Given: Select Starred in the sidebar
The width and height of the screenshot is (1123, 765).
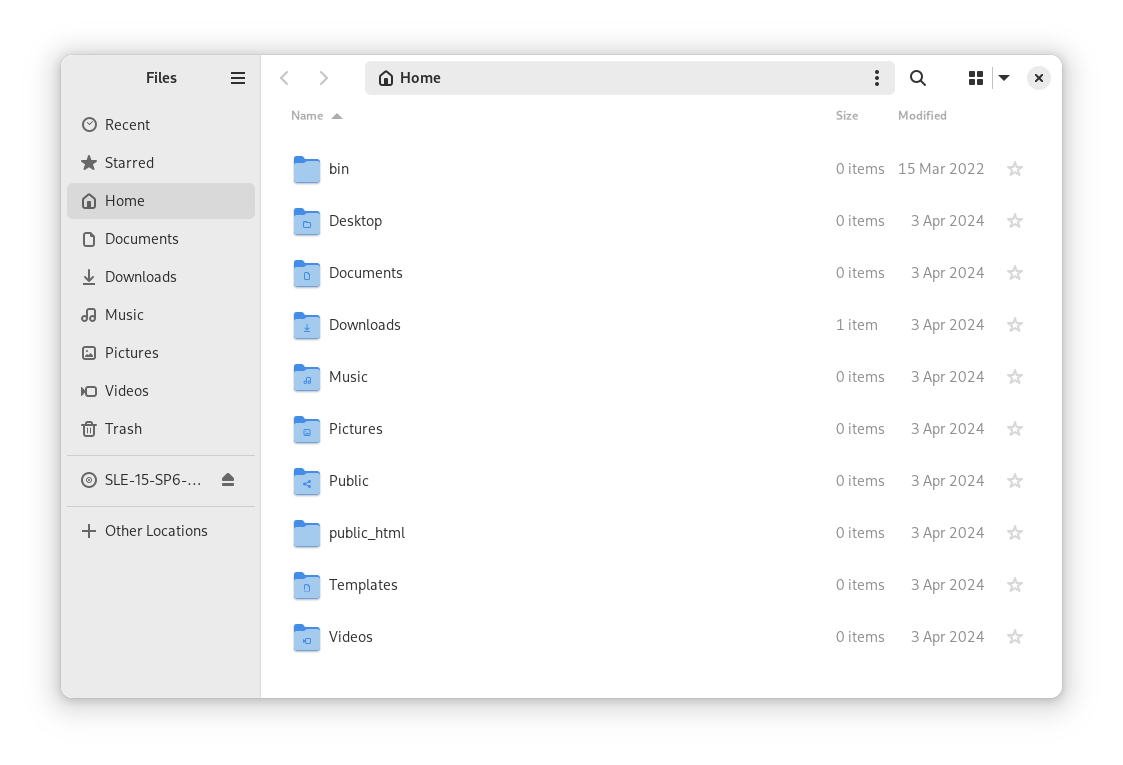Looking at the screenshot, I should point(129,163).
